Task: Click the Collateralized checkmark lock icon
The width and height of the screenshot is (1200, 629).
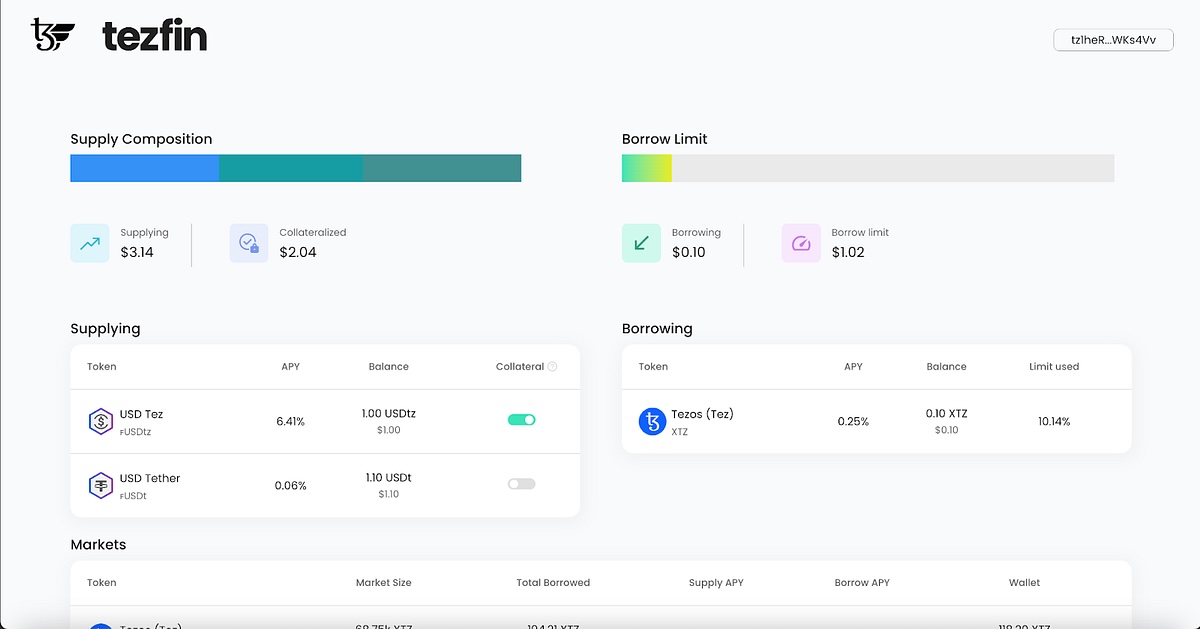Action: (248, 243)
